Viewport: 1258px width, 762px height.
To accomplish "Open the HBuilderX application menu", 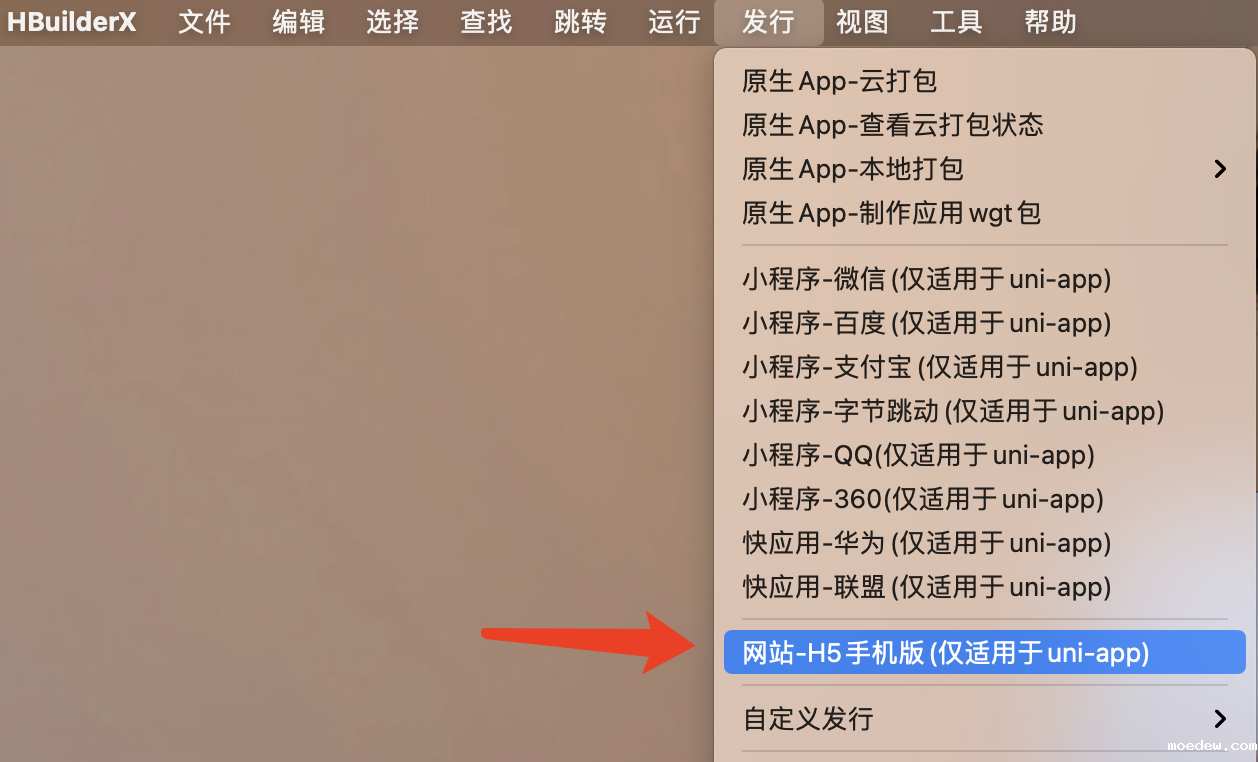I will 72,21.
